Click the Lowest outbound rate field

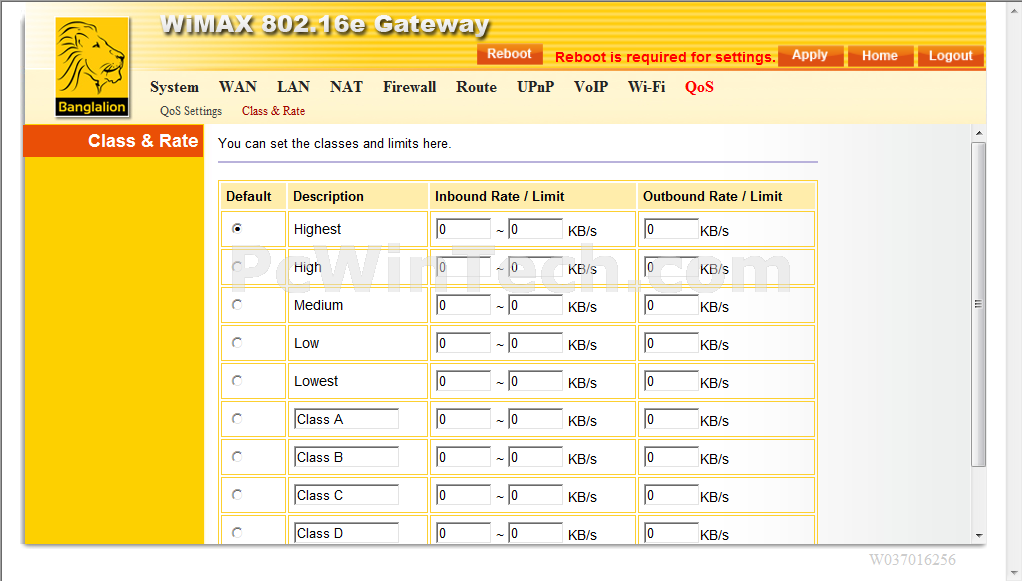pos(671,381)
